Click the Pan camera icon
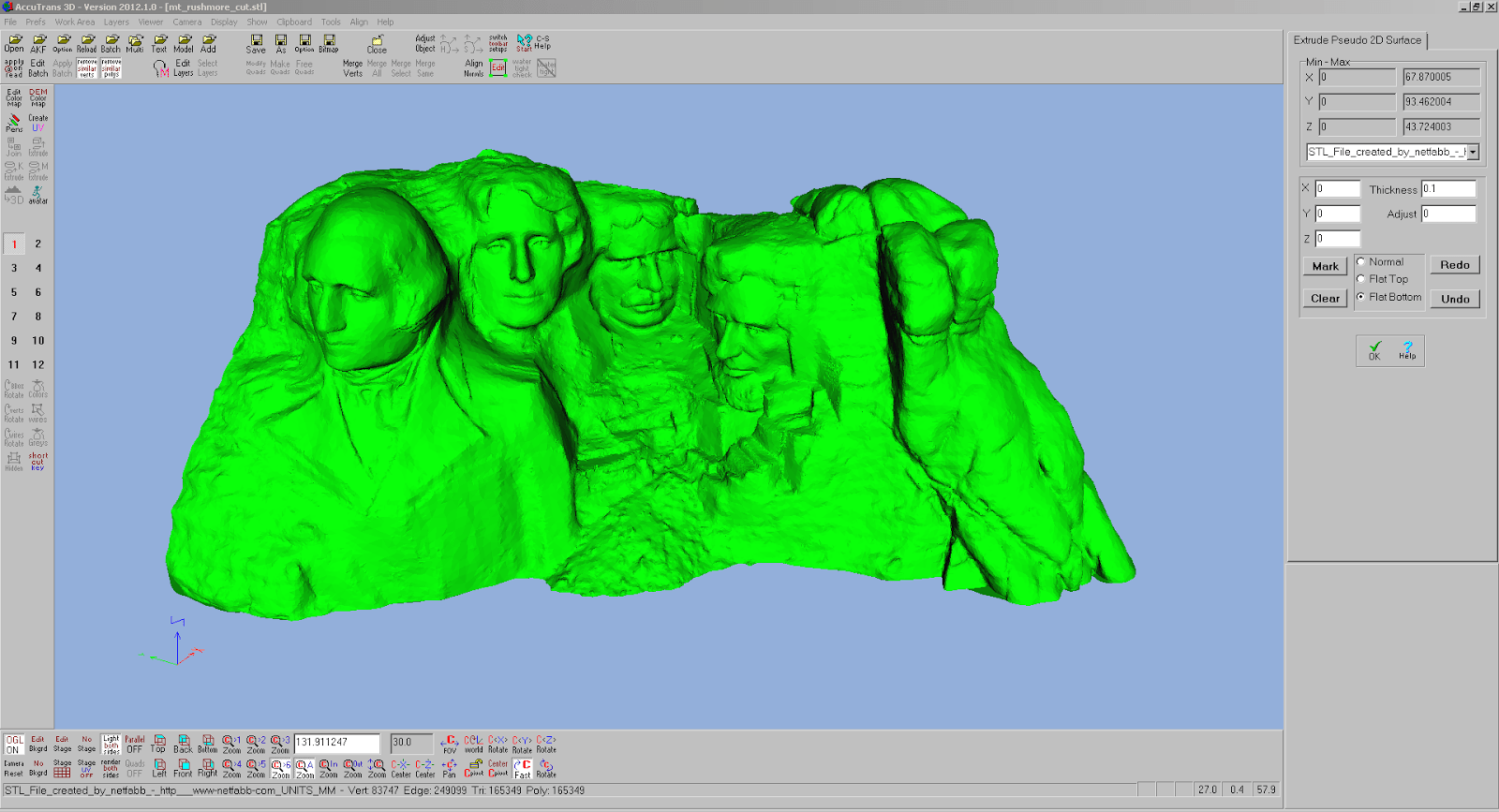Viewport: 1499px width, 812px height. pyautogui.click(x=450, y=769)
